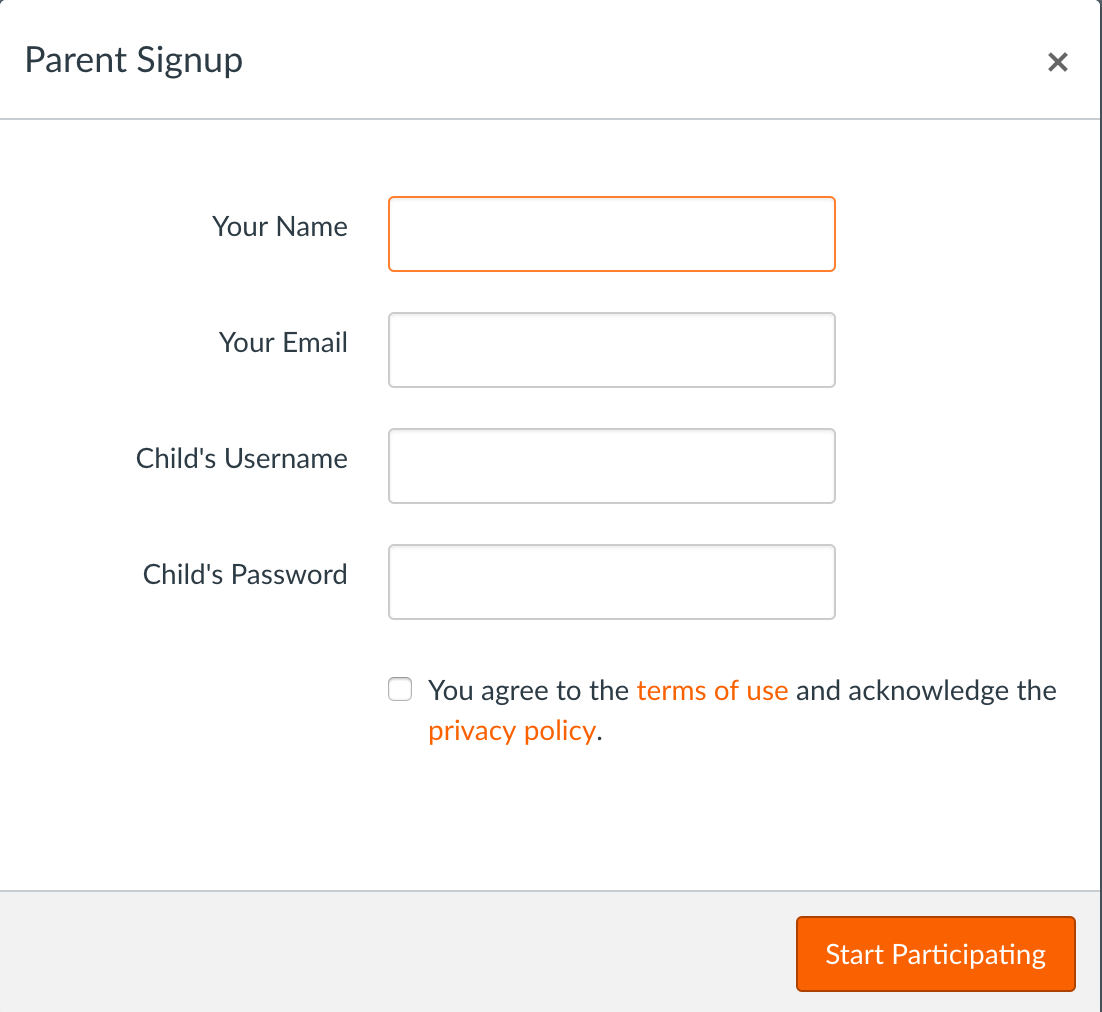The width and height of the screenshot is (1102, 1012).
Task: Focus the Your Name input field
Action: point(611,234)
